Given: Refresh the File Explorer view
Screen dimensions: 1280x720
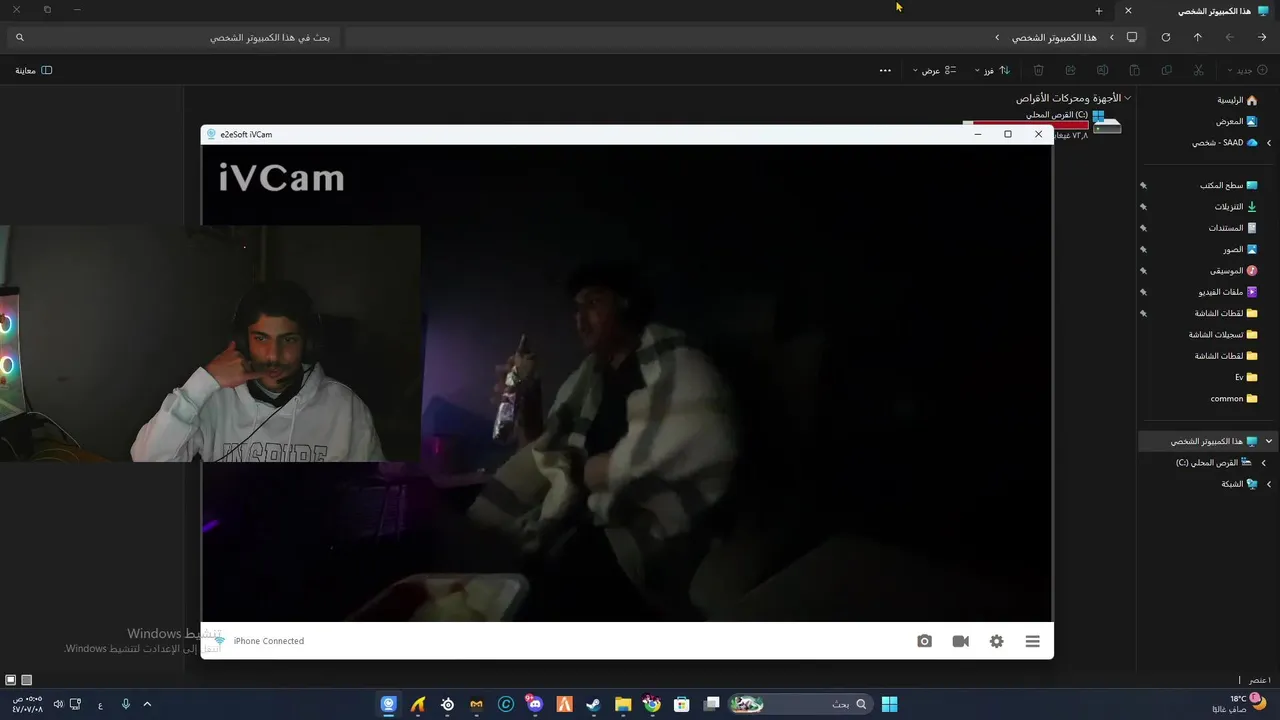Looking at the screenshot, I should coord(1165,37).
